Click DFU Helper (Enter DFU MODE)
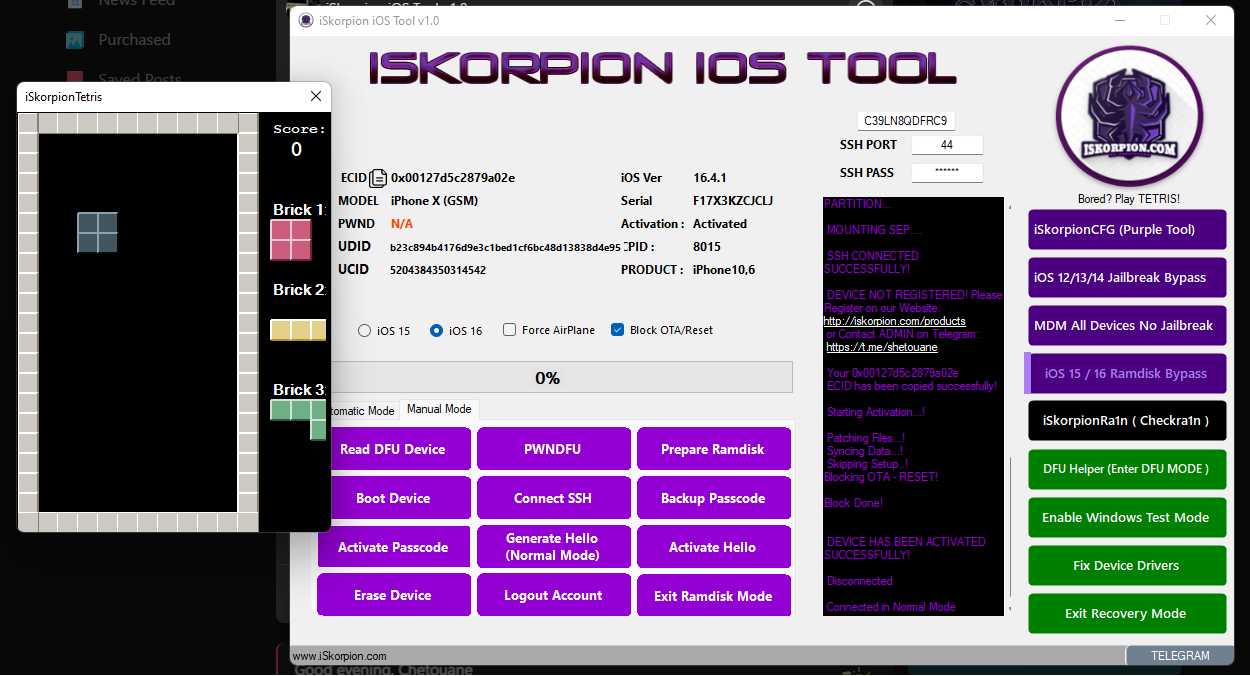This screenshot has width=1250, height=676. pos(1127,469)
